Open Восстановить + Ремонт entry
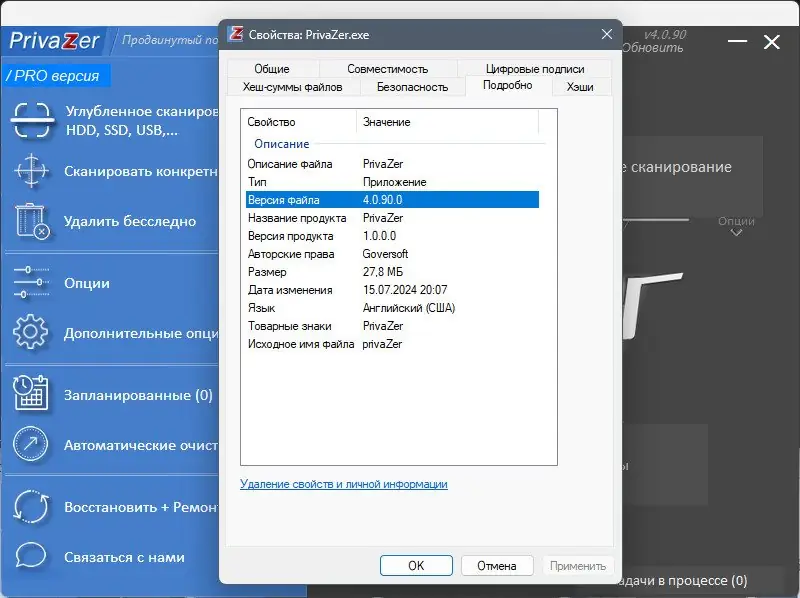 (141, 507)
